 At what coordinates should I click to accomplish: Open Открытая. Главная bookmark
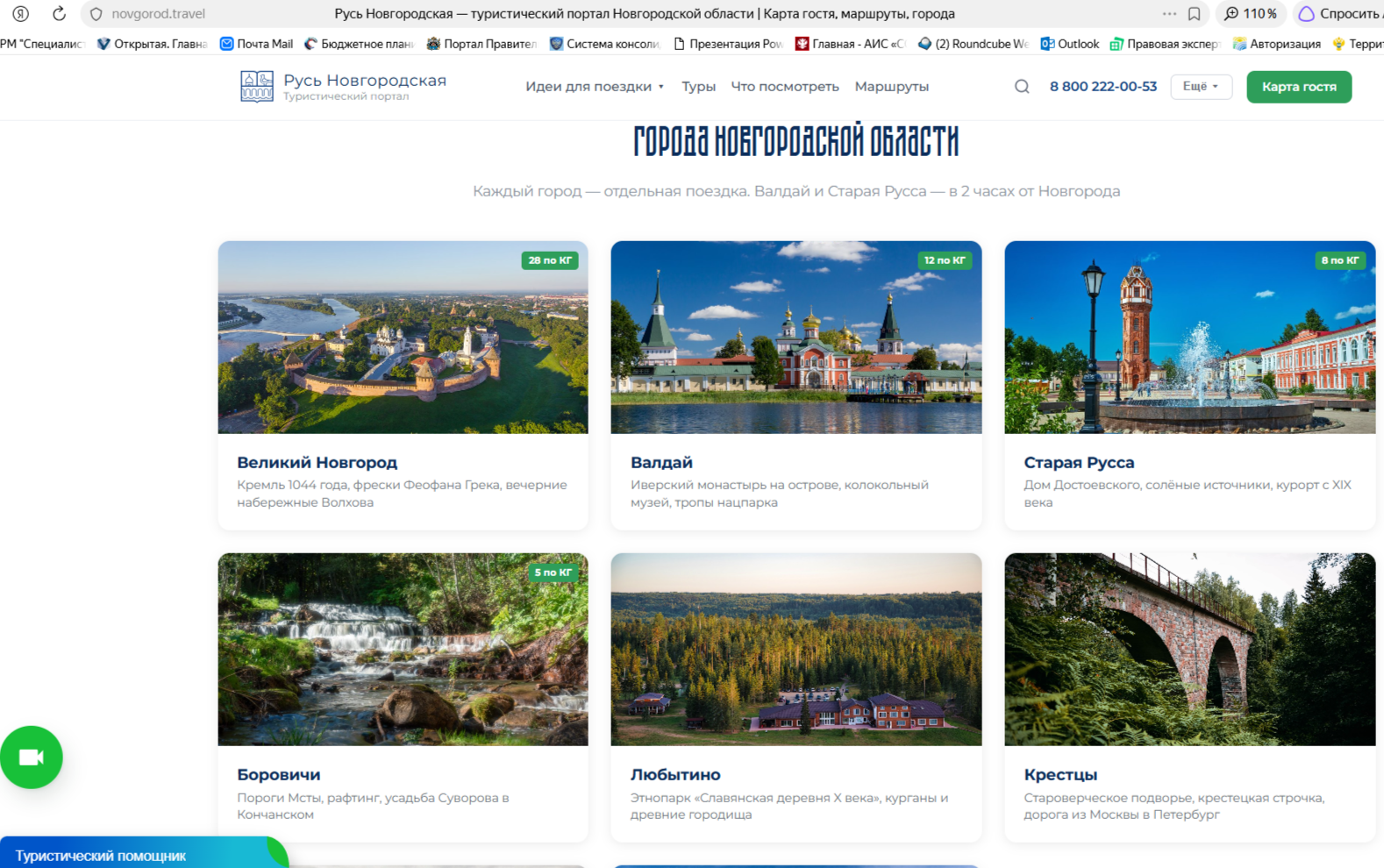153,44
